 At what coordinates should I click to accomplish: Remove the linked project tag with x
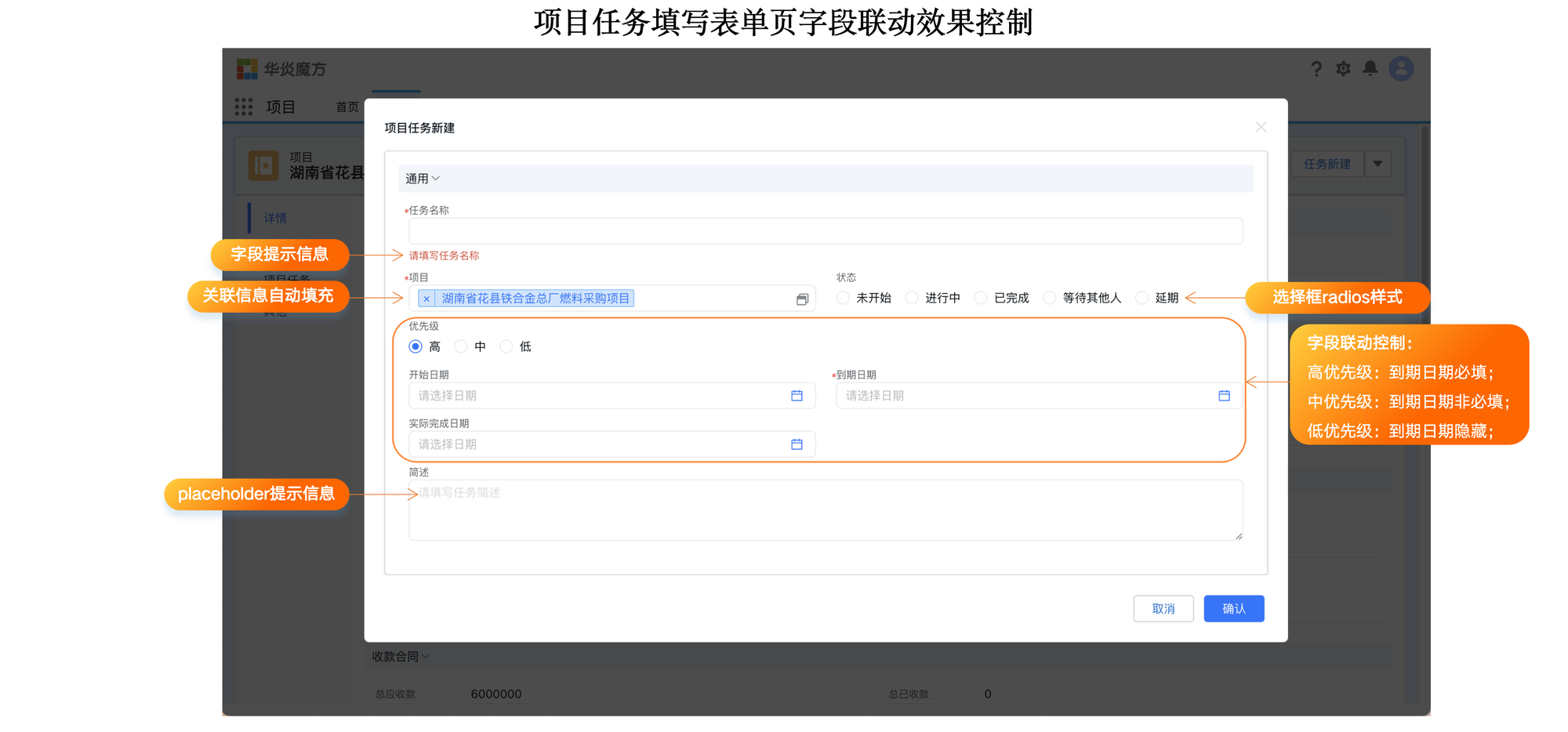tap(426, 298)
